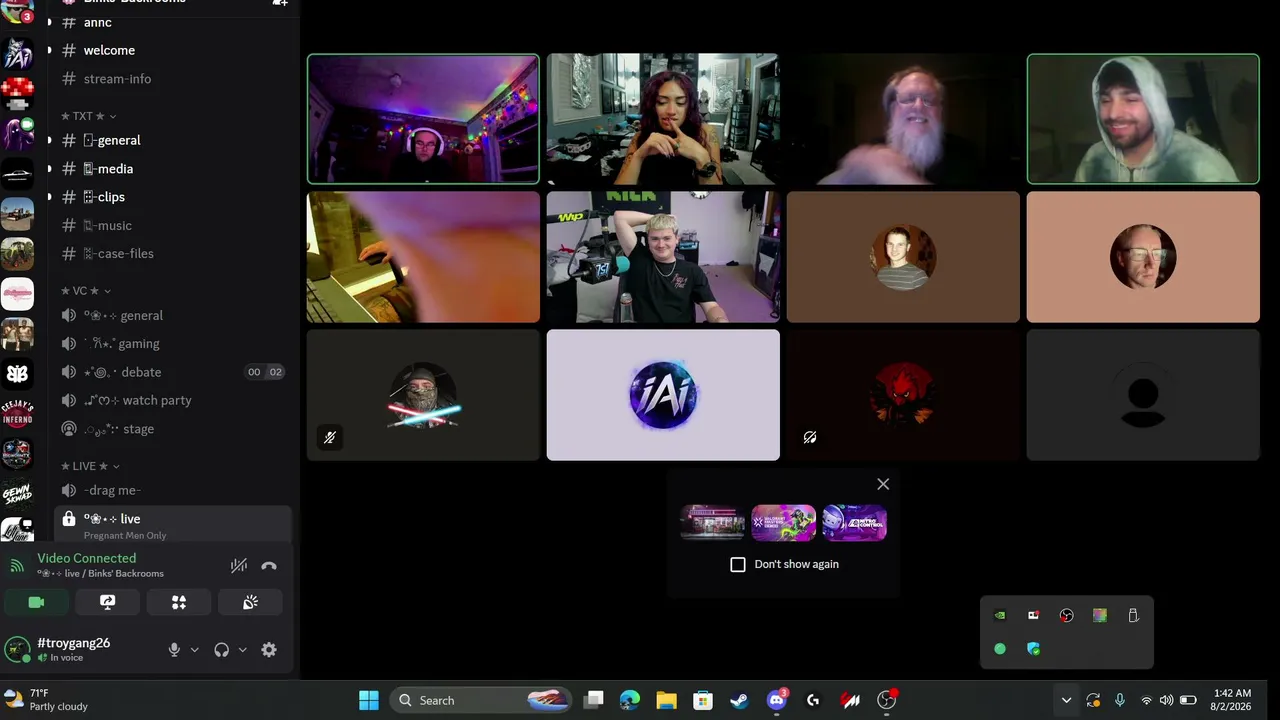
Task: Disconnect from the voice call
Action: pos(269,566)
